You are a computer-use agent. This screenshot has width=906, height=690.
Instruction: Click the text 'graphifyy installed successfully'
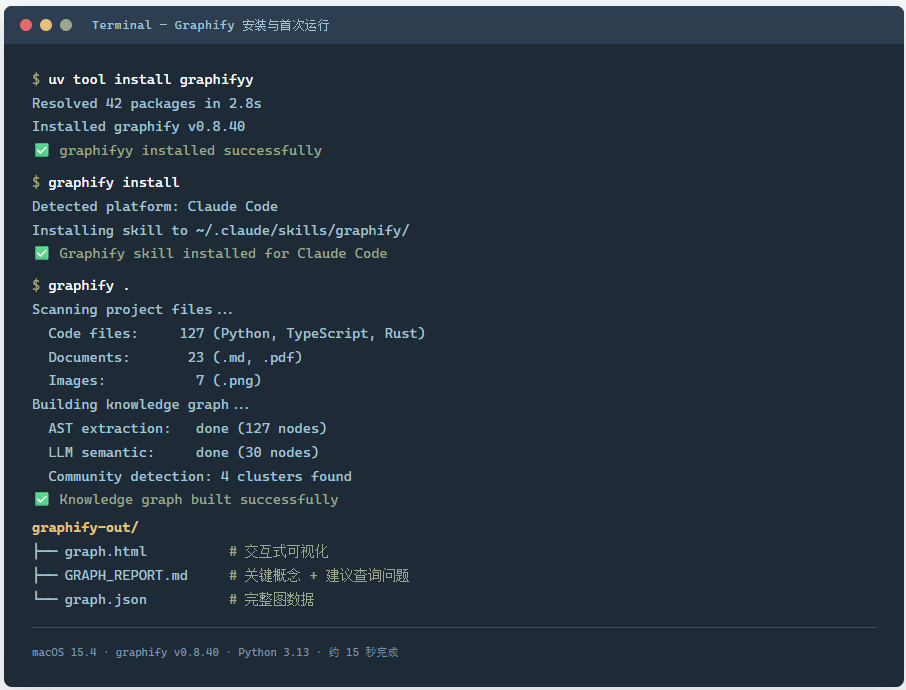[x=191, y=151]
